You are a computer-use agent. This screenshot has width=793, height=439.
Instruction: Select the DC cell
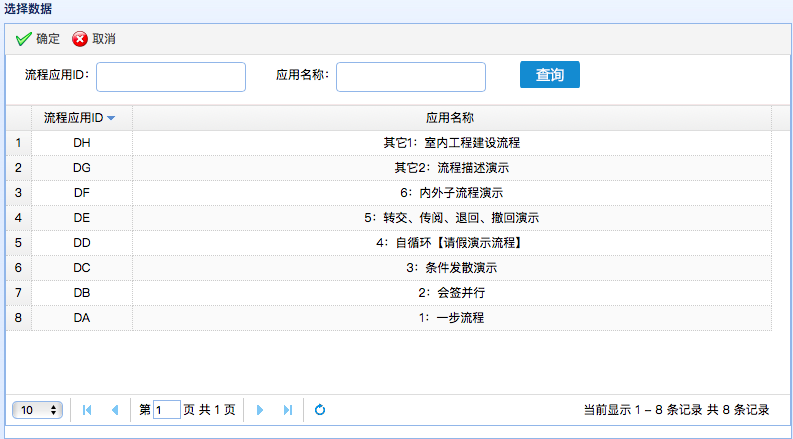pos(82,268)
